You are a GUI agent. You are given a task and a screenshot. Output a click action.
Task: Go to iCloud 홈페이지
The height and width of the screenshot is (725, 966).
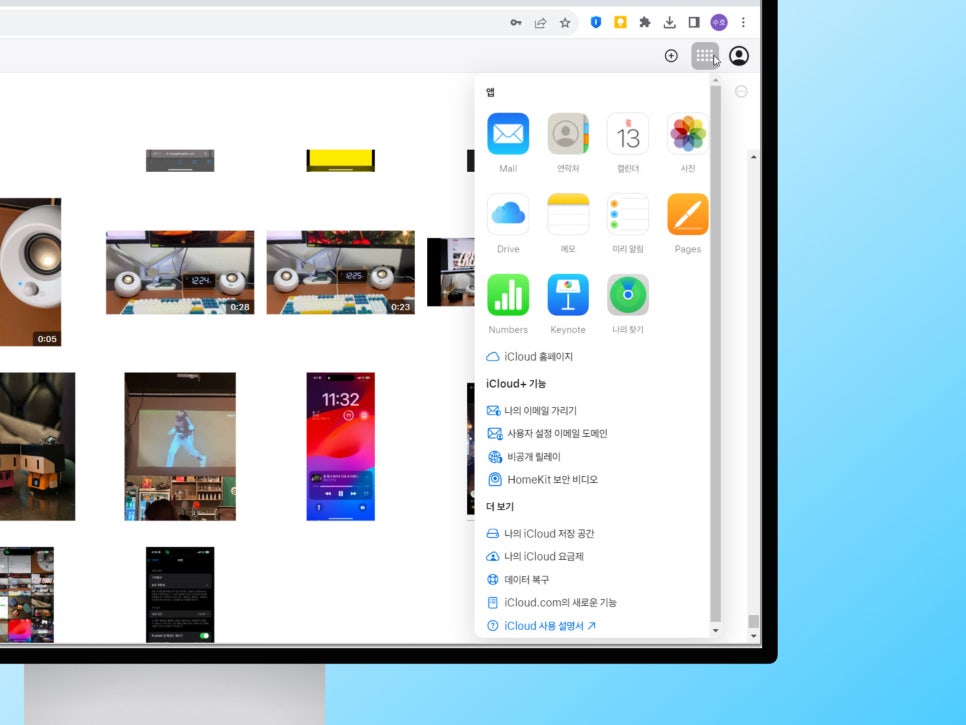(x=530, y=357)
